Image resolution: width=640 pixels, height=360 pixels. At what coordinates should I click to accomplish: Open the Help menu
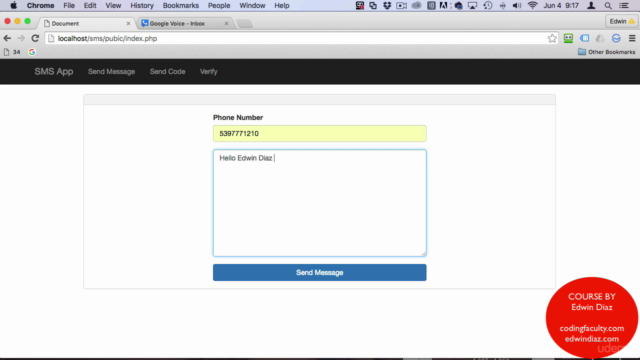(x=282, y=5)
